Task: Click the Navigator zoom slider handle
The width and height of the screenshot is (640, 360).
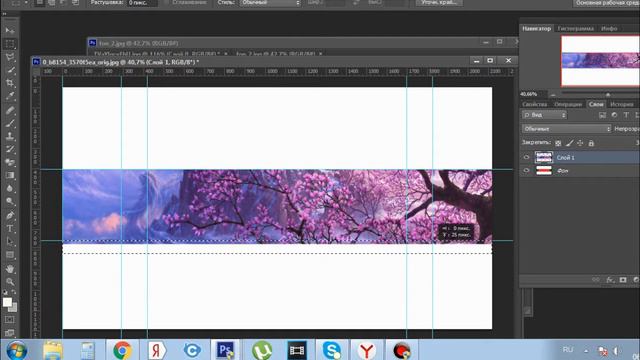Action: 608,94
